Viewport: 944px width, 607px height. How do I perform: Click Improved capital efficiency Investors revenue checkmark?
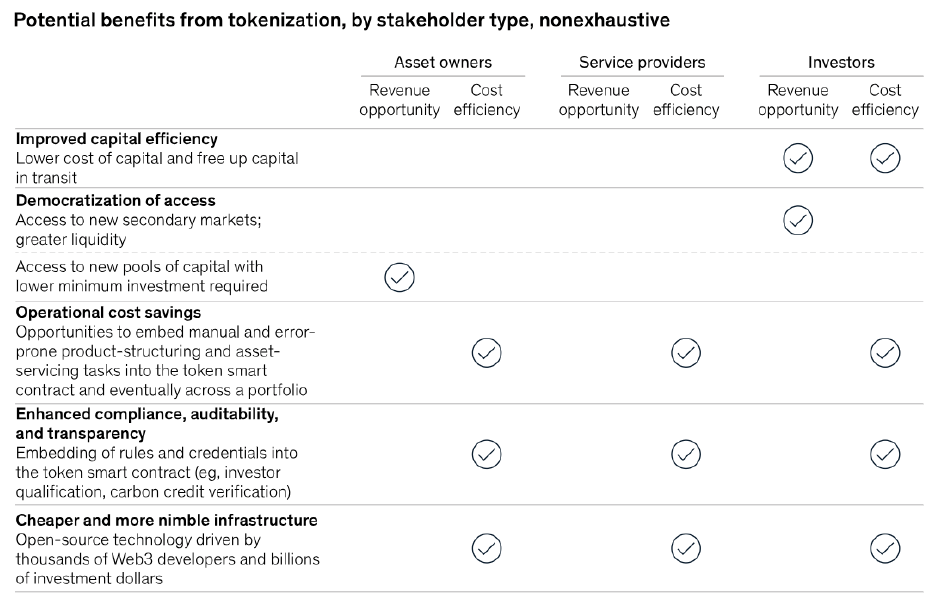(798, 158)
